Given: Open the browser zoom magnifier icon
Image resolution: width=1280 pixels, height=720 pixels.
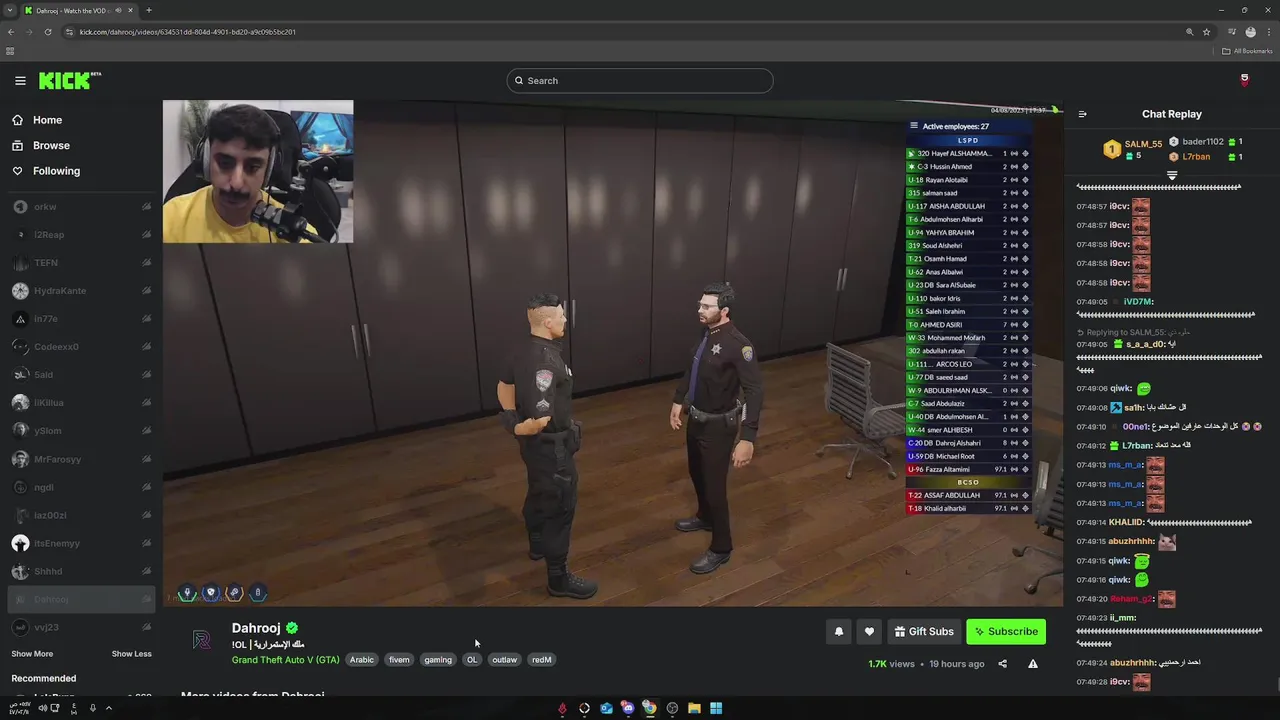Looking at the screenshot, I should 1189,32.
